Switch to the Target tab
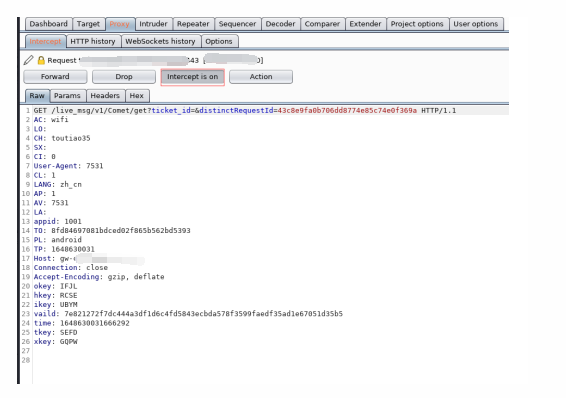The height and width of the screenshot is (398, 566). tap(88, 24)
